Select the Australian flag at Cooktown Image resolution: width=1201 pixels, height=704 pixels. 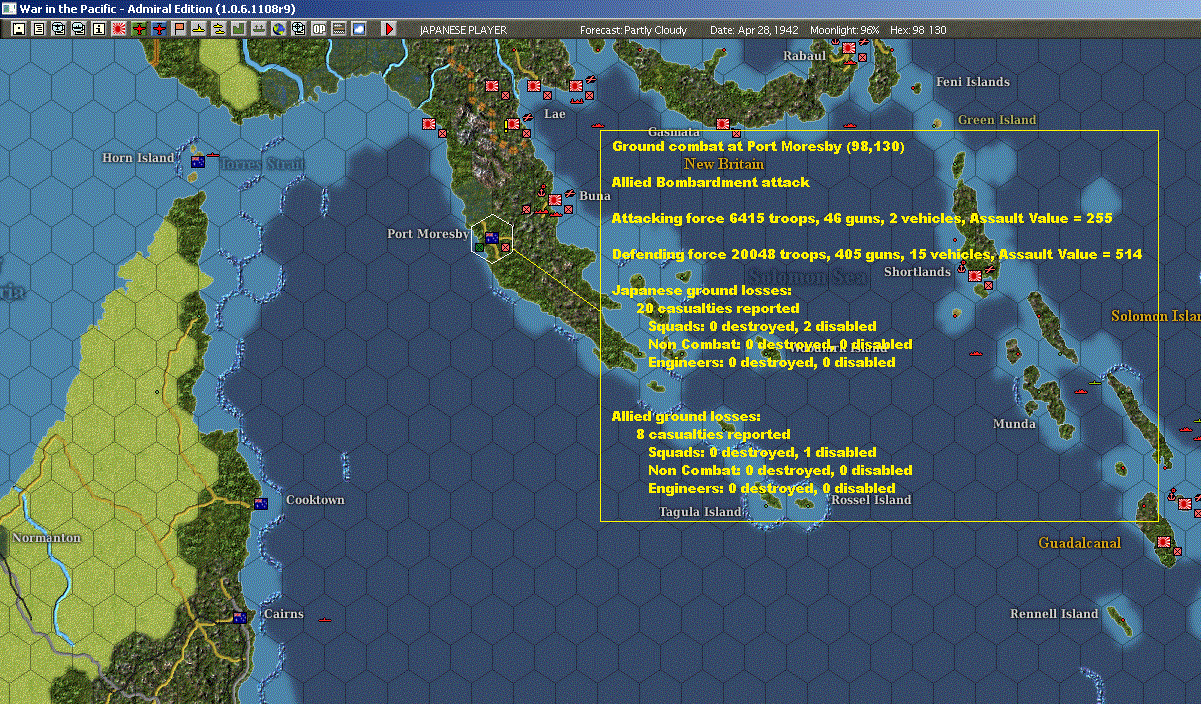261,503
